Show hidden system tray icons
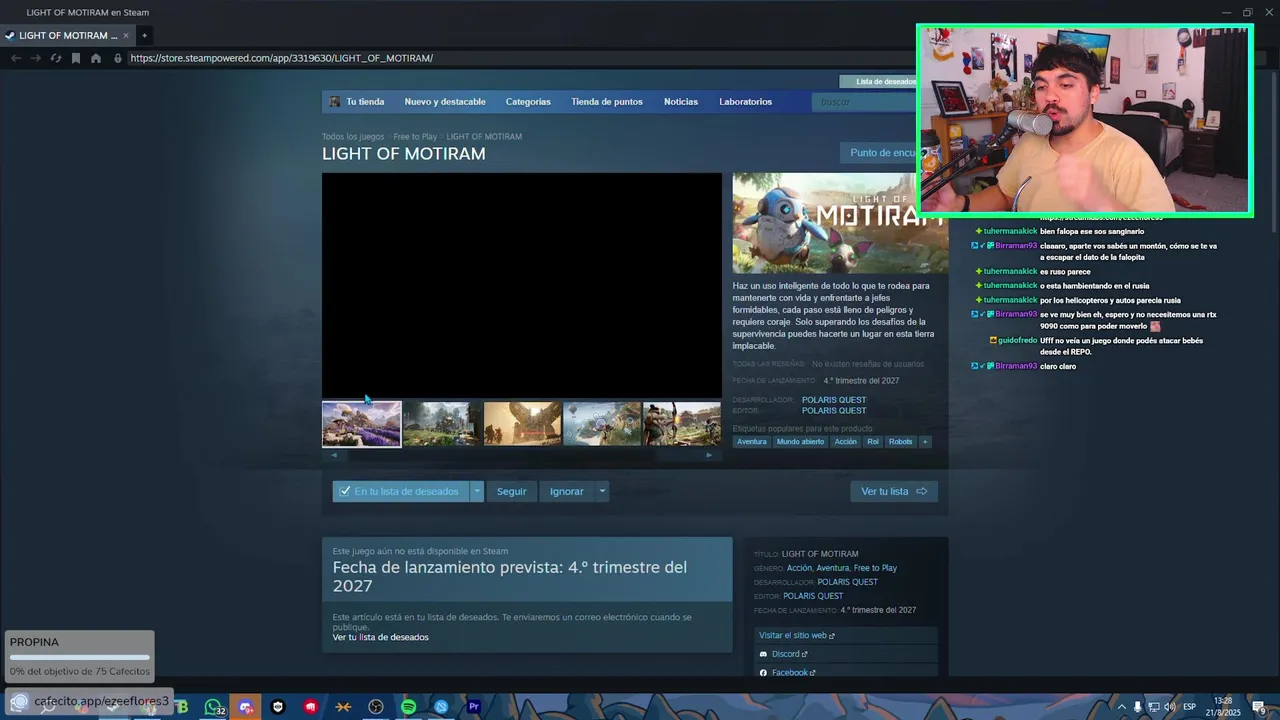The image size is (1280, 720). tap(1122, 707)
